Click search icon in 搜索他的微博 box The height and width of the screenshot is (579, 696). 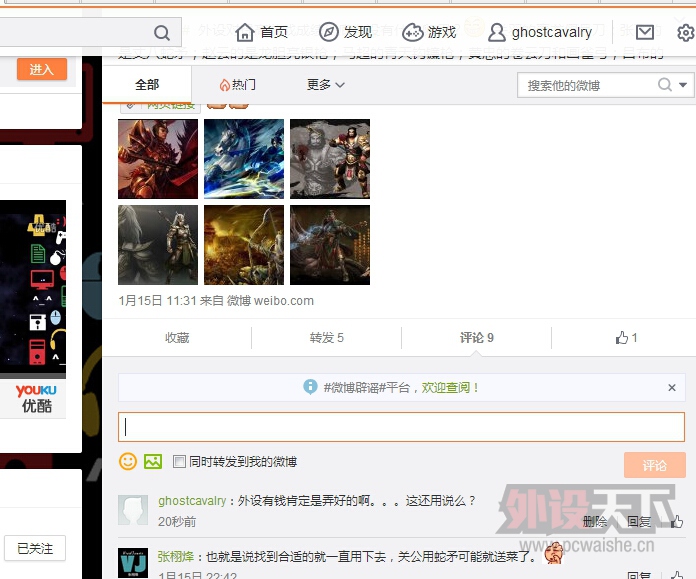coord(665,84)
